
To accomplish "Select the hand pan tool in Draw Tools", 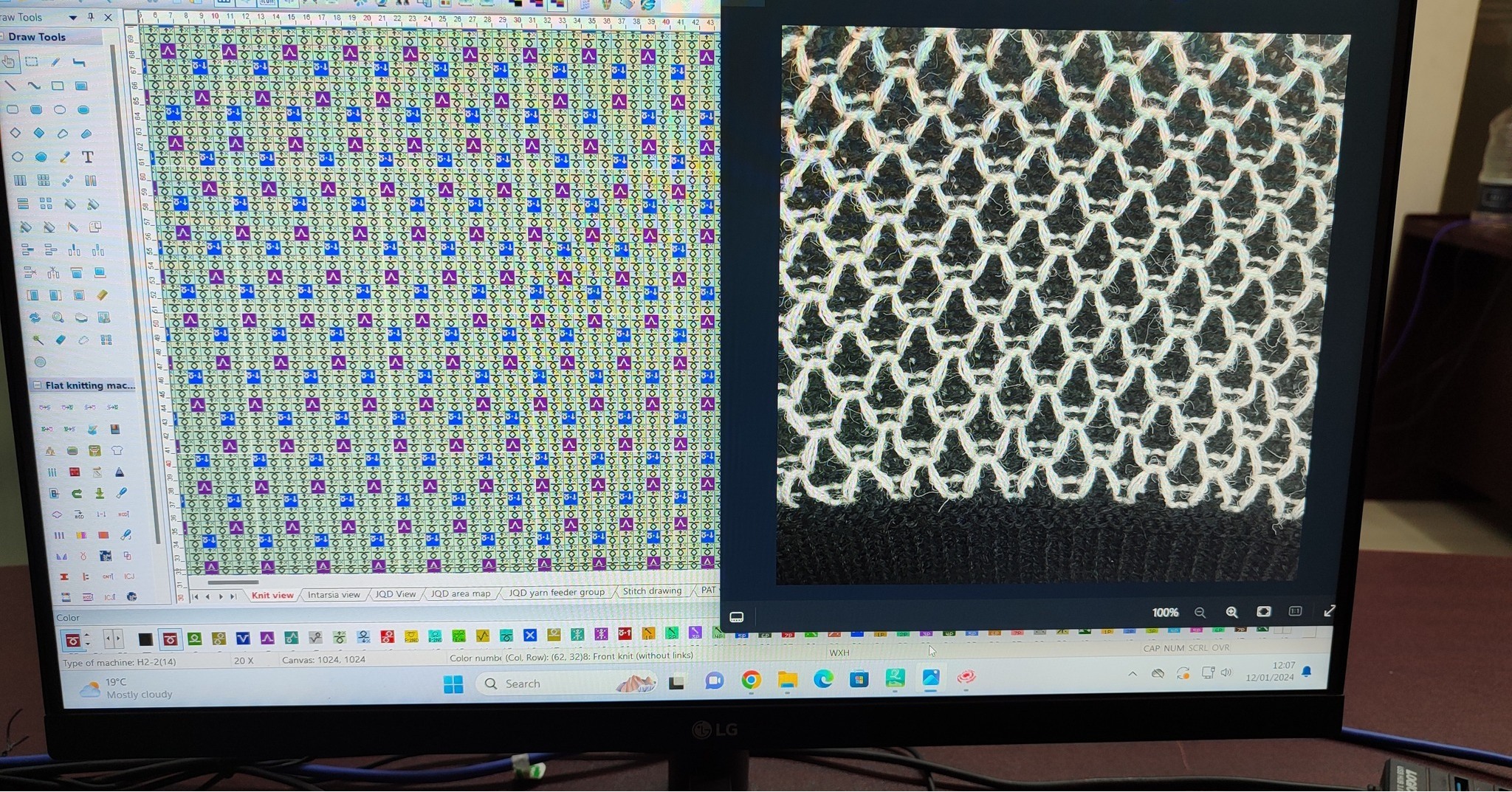I will [x=9, y=62].
